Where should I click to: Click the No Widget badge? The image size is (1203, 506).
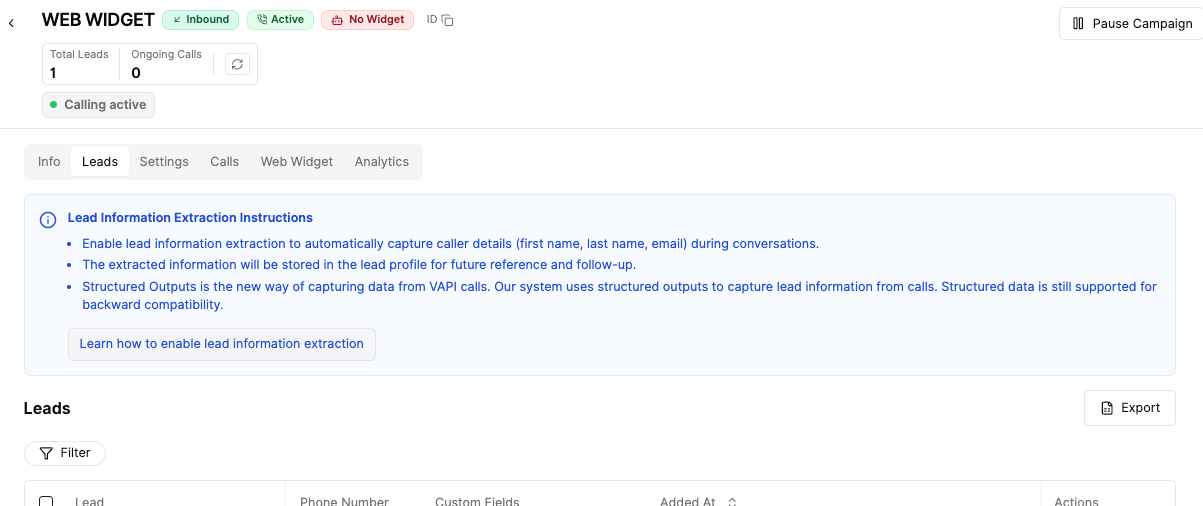point(367,20)
